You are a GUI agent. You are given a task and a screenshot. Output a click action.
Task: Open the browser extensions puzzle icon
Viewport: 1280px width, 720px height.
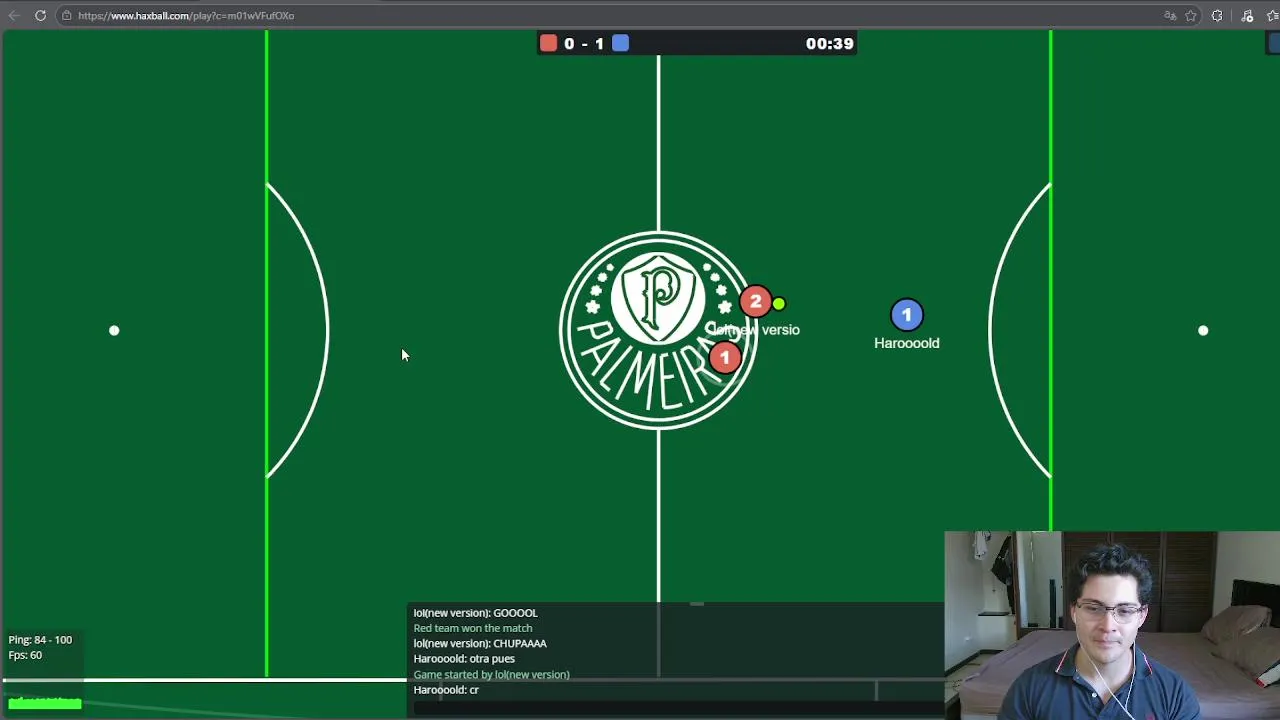[1217, 16]
